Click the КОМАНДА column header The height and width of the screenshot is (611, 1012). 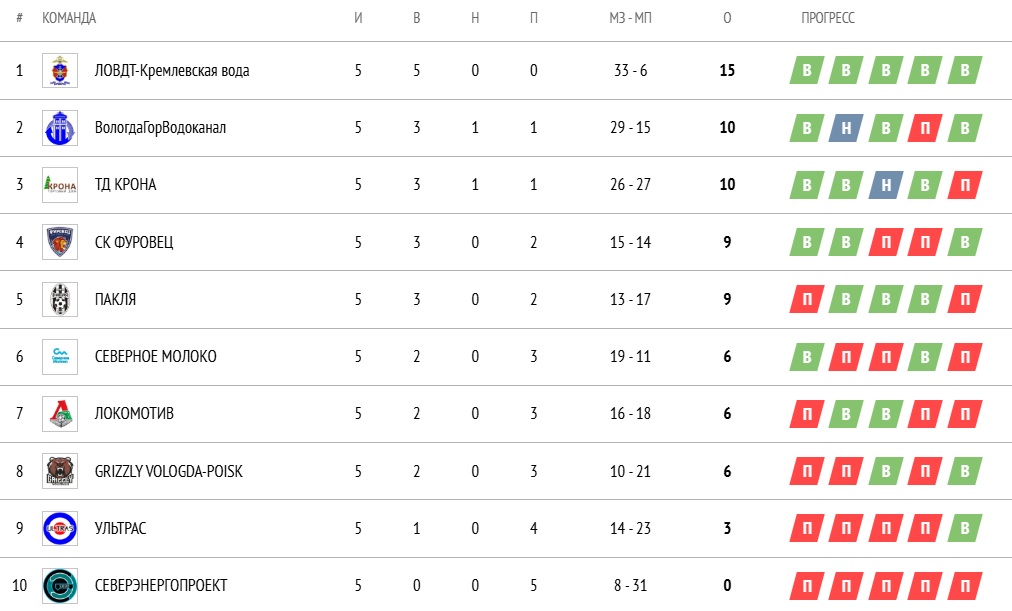[x=69, y=19]
